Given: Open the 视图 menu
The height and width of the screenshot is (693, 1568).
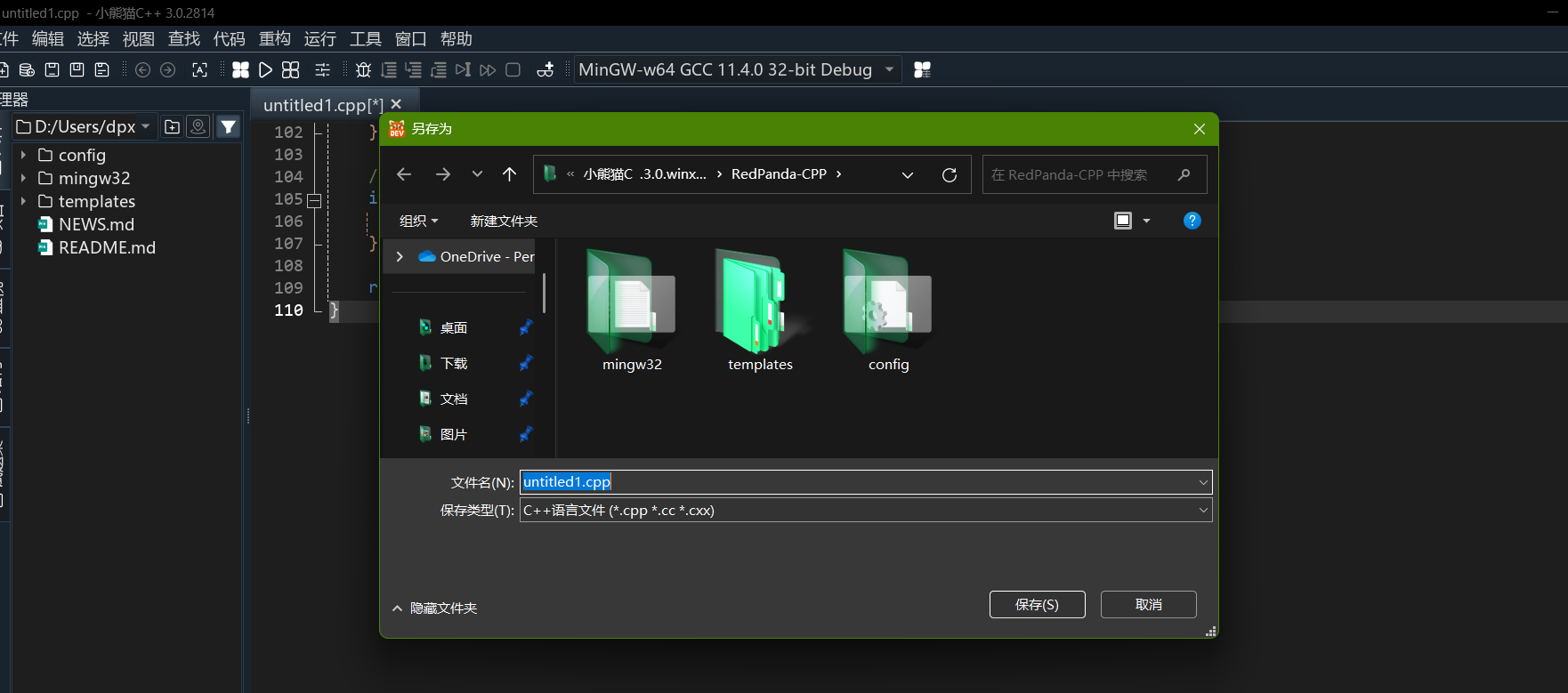Looking at the screenshot, I should [x=139, y=38].
